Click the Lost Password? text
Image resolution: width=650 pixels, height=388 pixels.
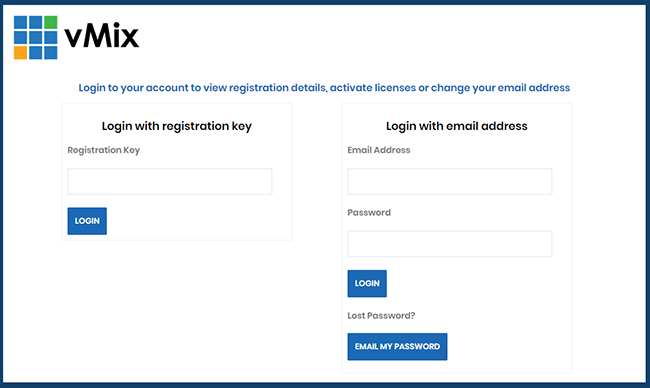381,316
